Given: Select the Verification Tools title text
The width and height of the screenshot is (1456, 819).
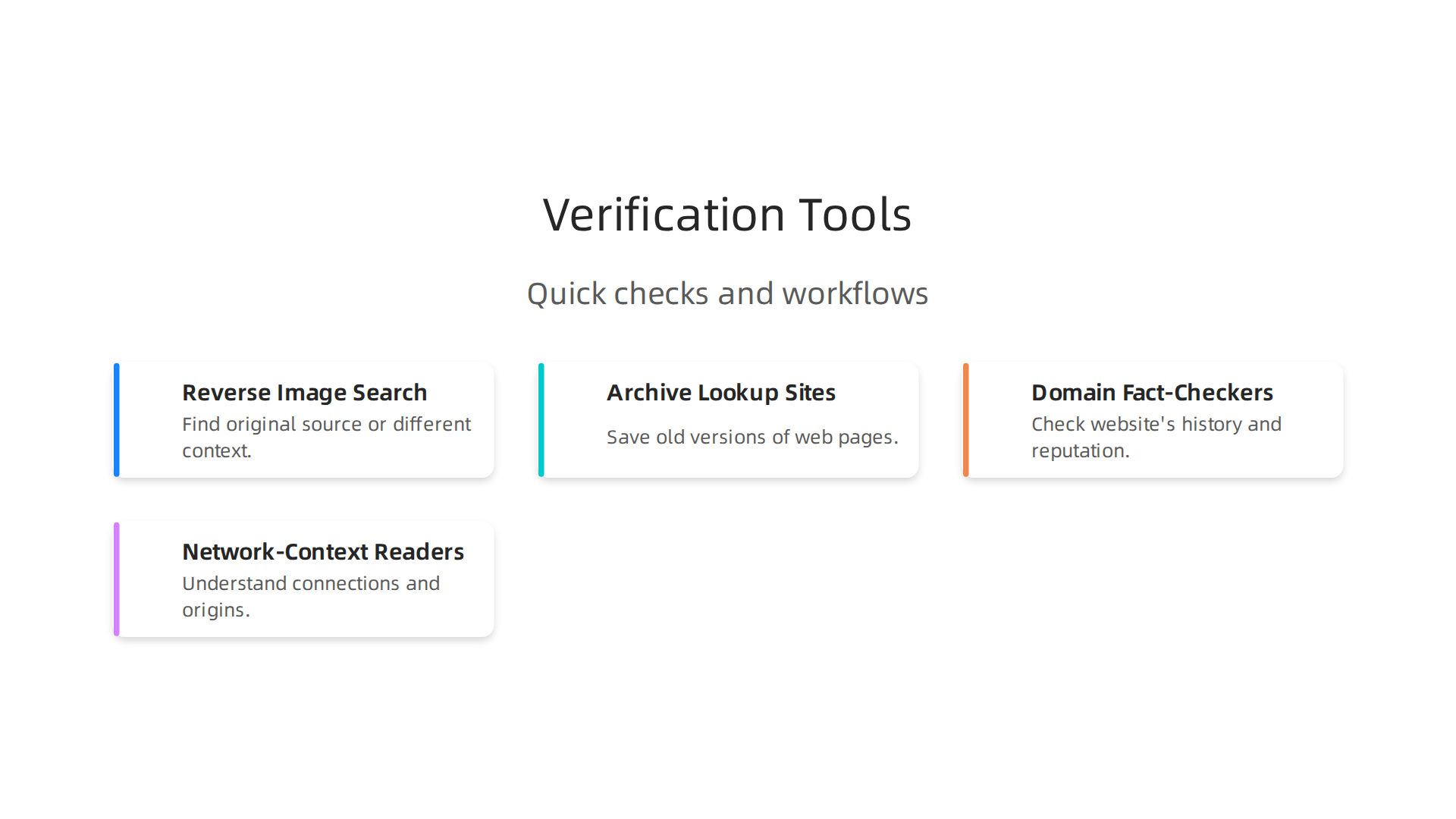Looking at the screenshot, I should coord(727,214).
